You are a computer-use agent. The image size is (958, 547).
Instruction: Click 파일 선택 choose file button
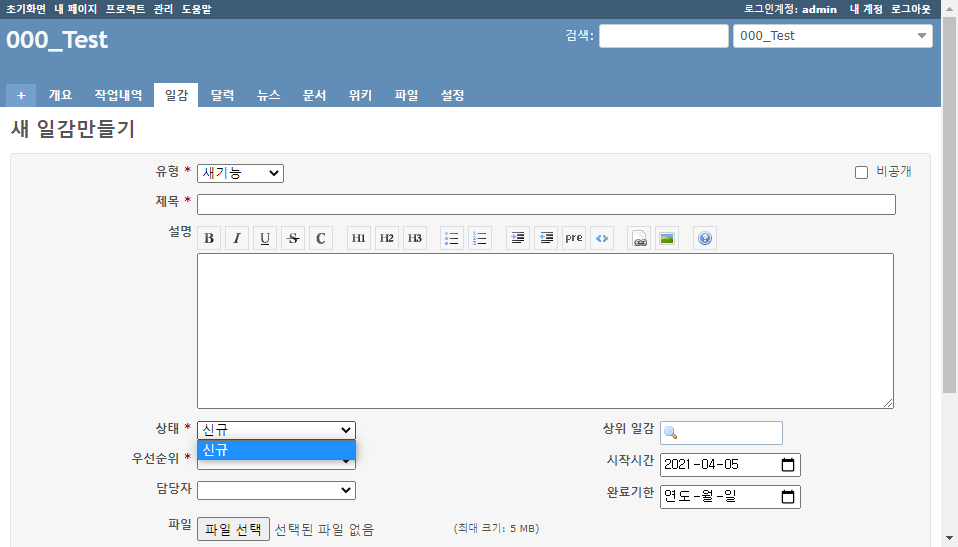[233, 529]
